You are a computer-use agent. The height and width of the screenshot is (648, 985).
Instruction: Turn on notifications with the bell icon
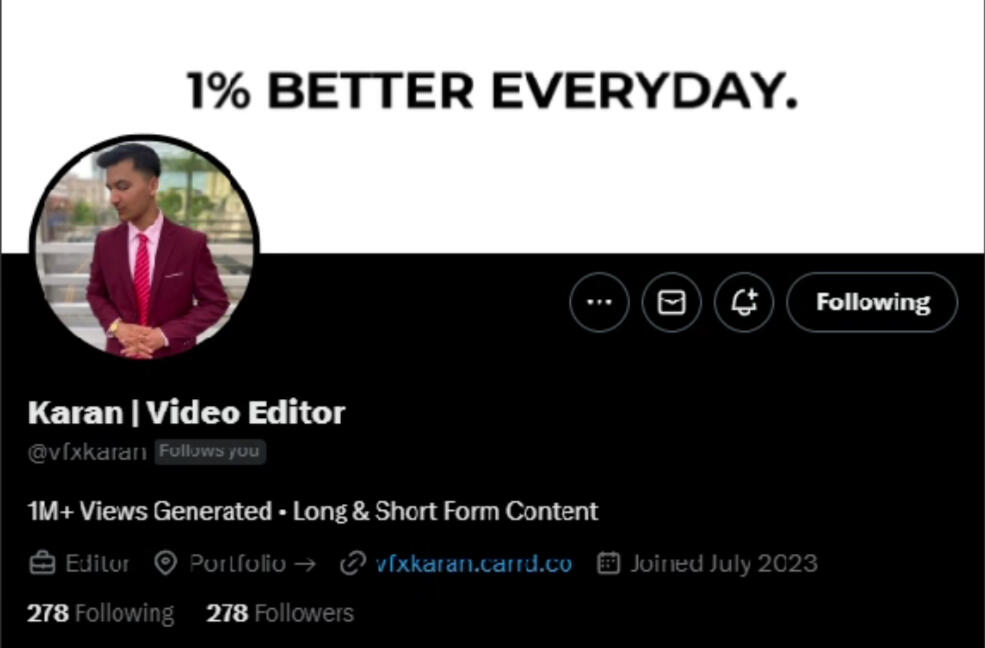[744, 302]
